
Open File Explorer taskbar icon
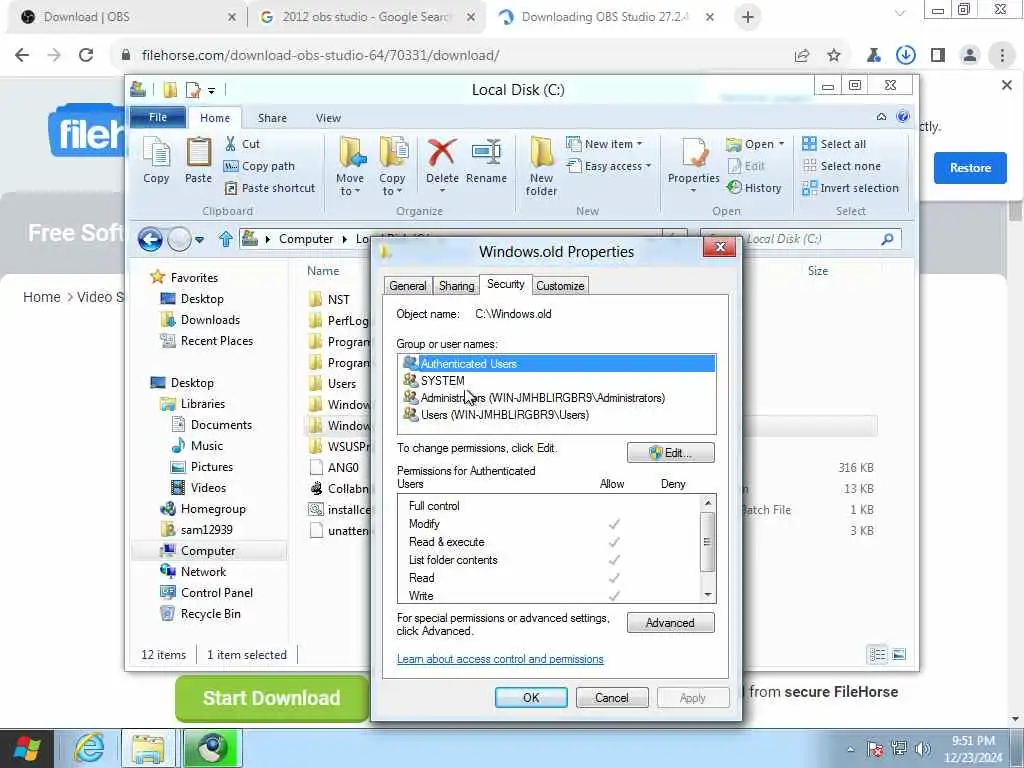[x=148, y=748]
